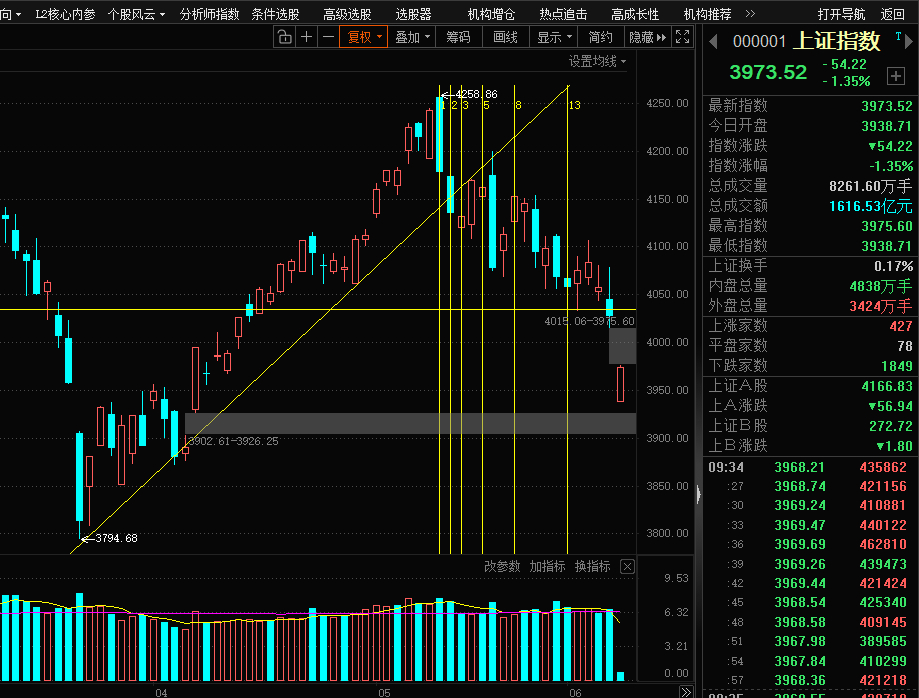Click 改参数 to change indicator parameters
Screen dimensions: 919x698
pyautogui.click(x=502, y=566)
